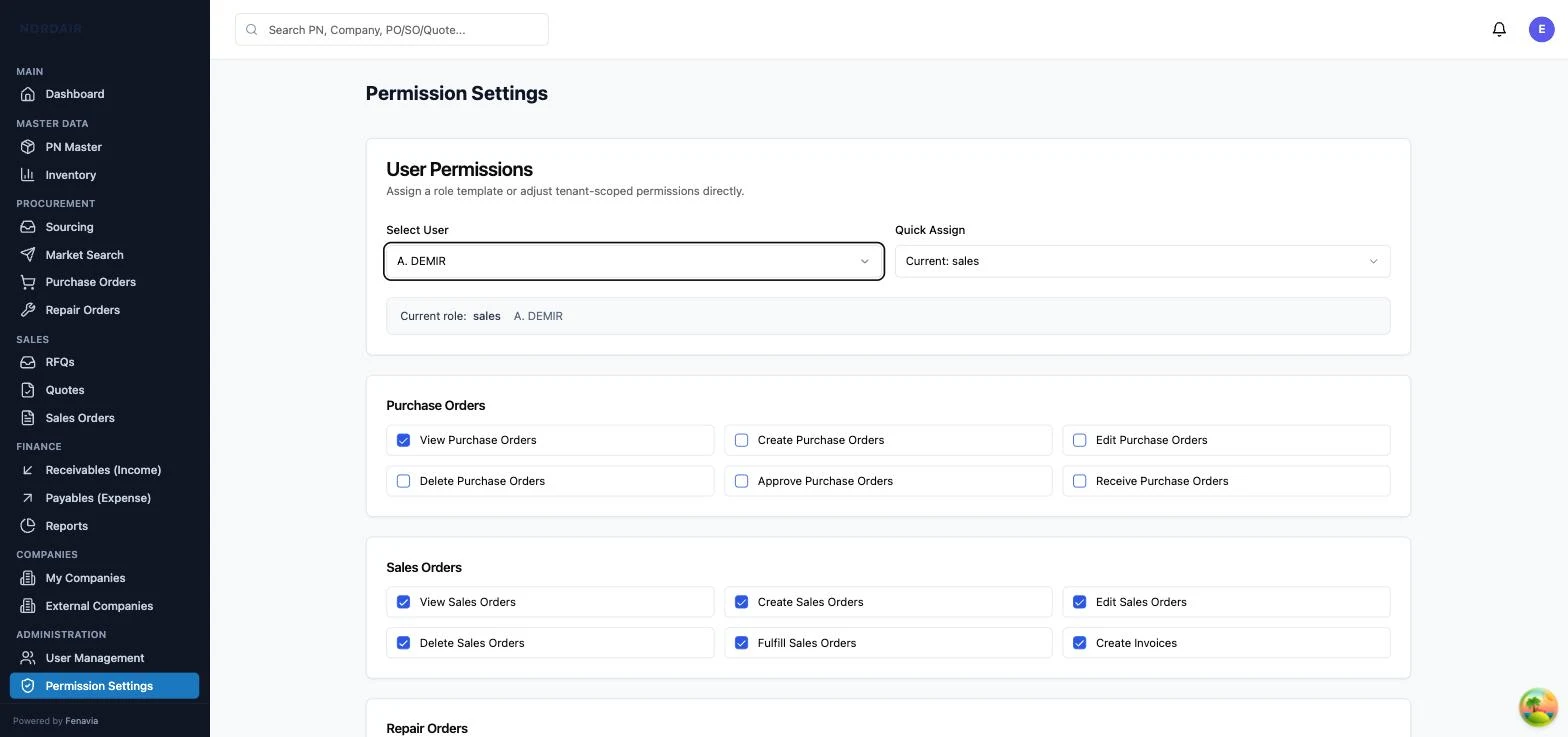Disable Edit Sales Orders permission

[x=1079, y=602]
